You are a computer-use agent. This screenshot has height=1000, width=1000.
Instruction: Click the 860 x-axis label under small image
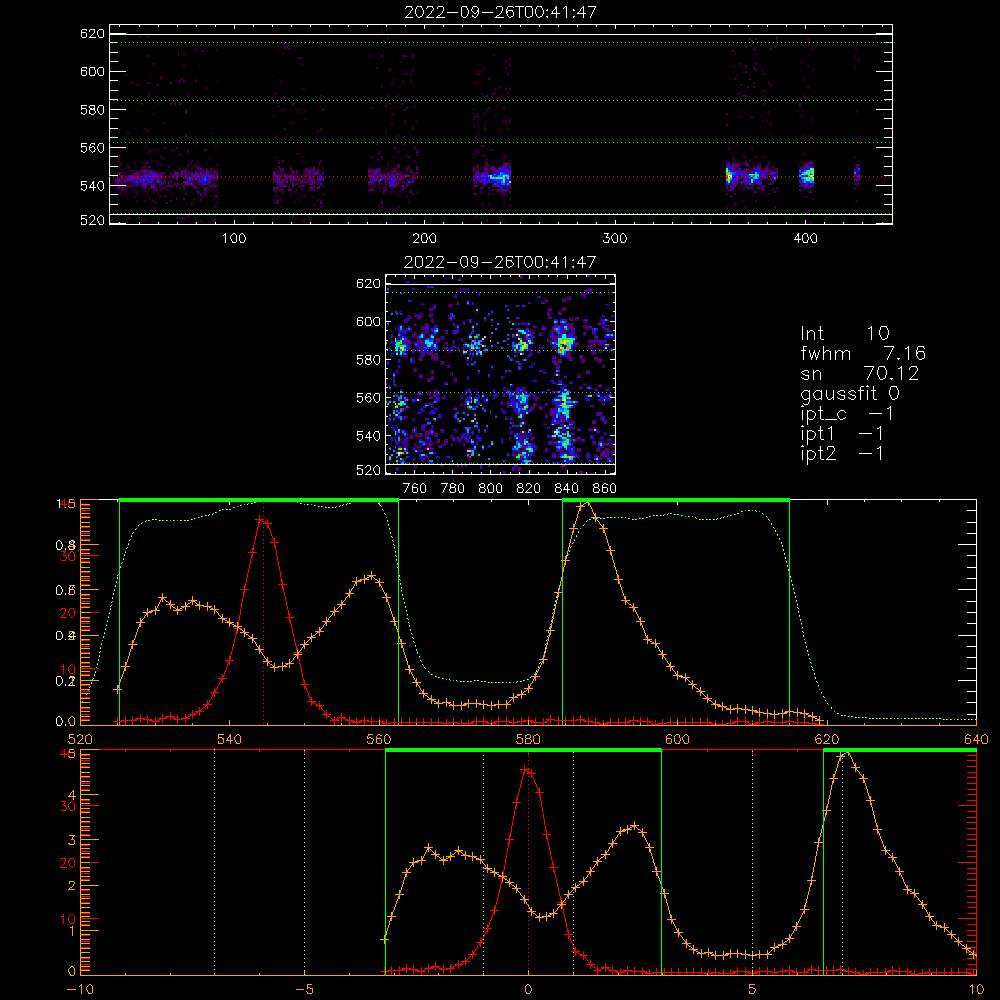pyautogui.click(x=605, y=489)
